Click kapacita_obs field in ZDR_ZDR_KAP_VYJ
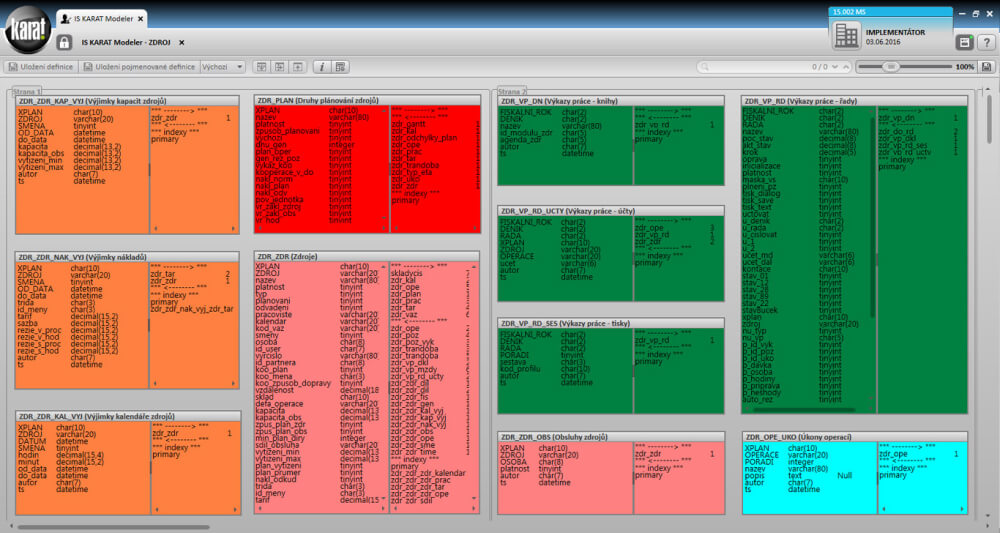The width and height of the screenshot is (1000, 533). (41, 154)
